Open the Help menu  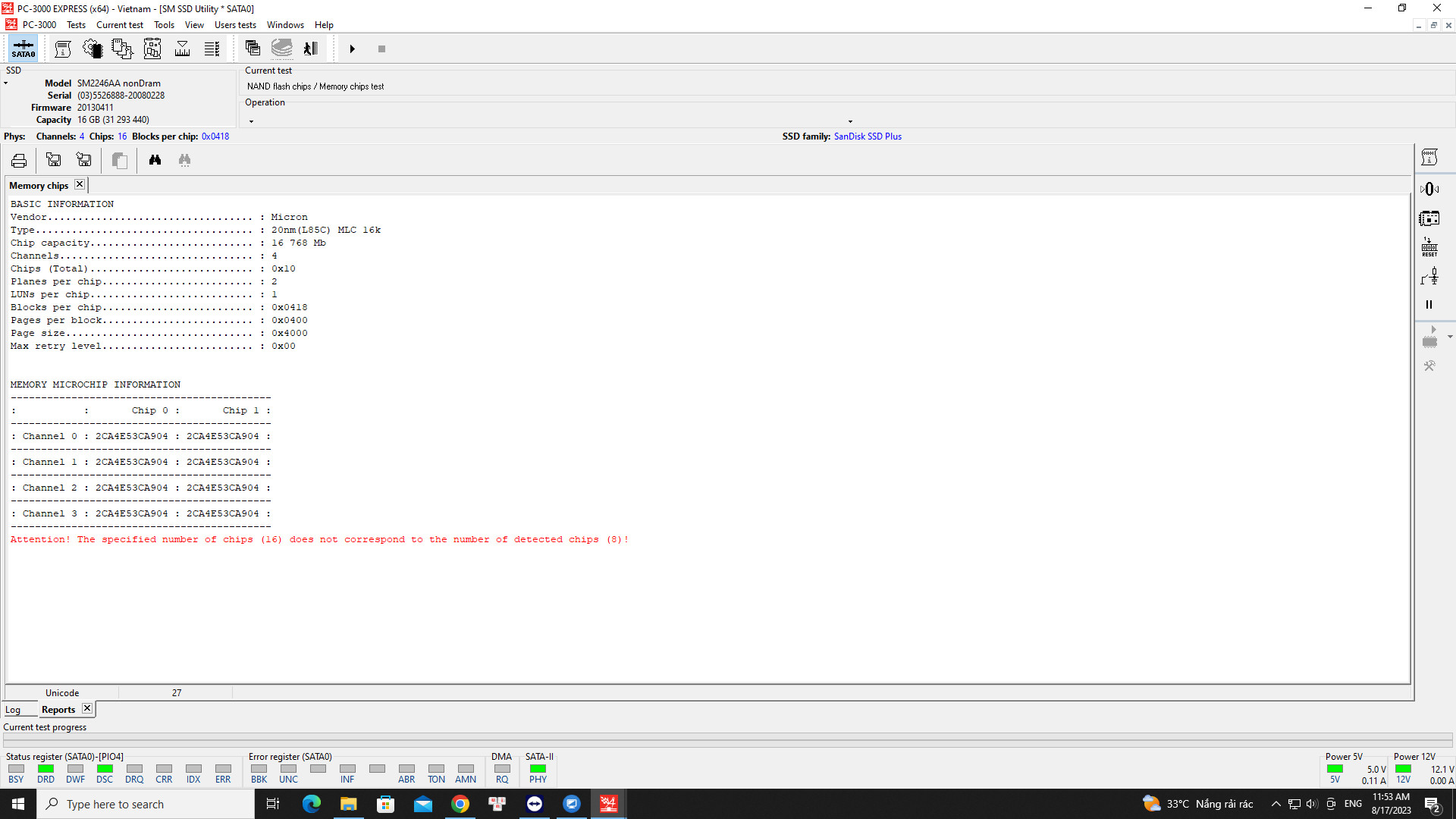(324, 25)
